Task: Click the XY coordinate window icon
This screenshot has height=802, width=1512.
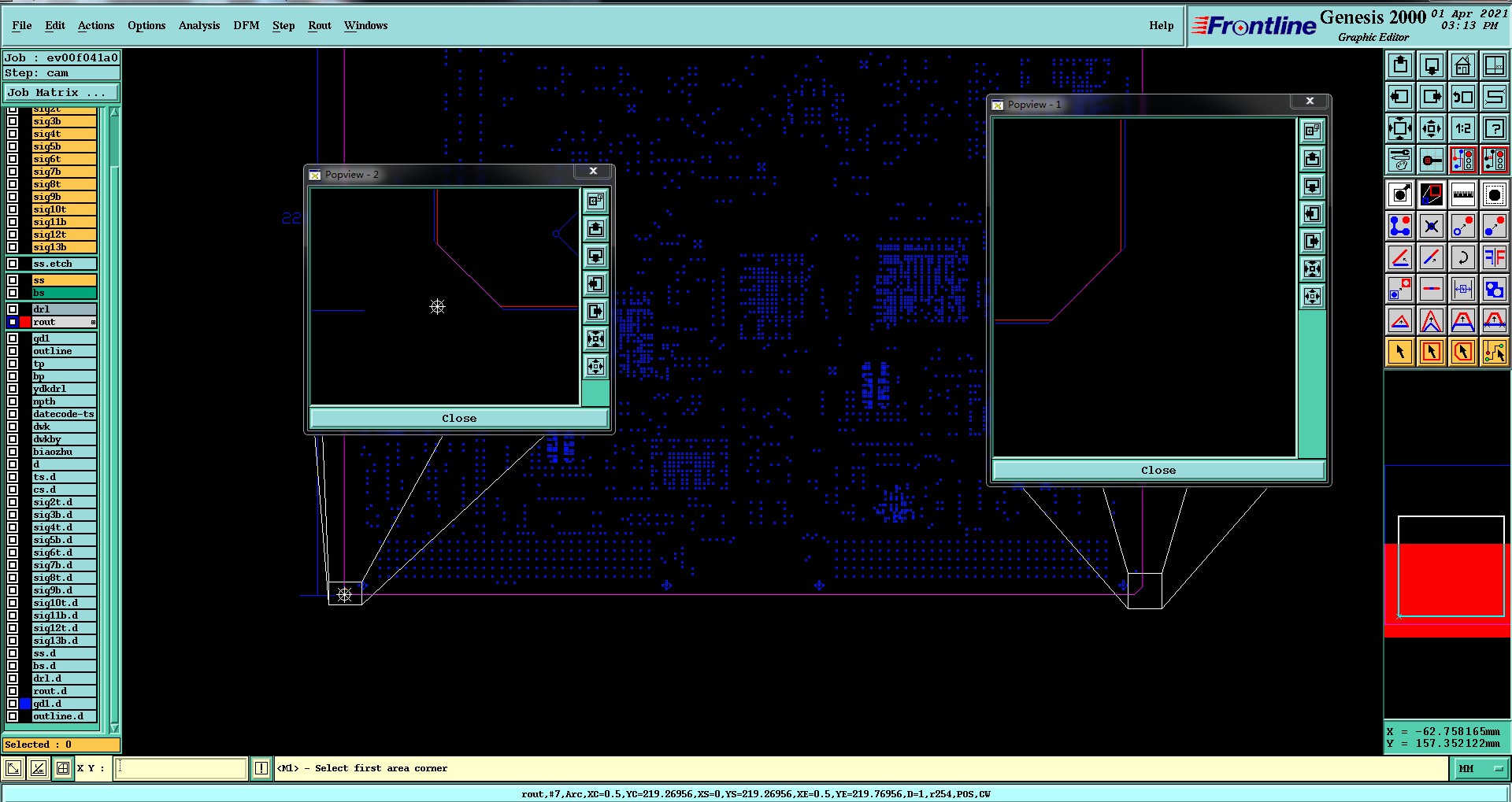Action: (1495, 65)
